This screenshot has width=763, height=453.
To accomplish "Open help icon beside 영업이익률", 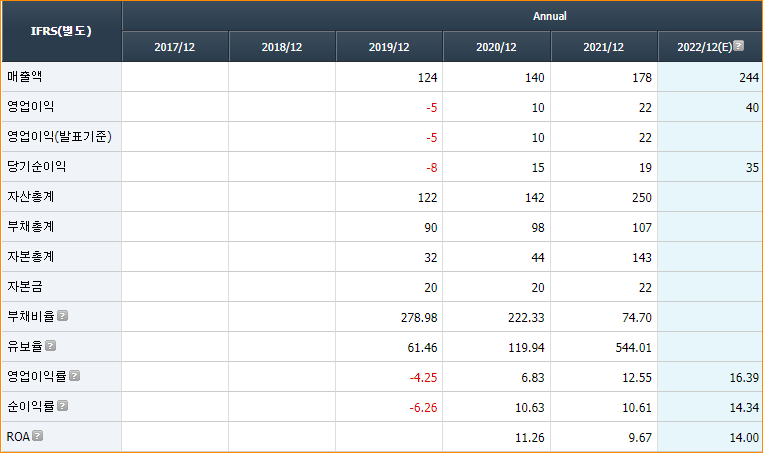I will [x=74, y=376].
